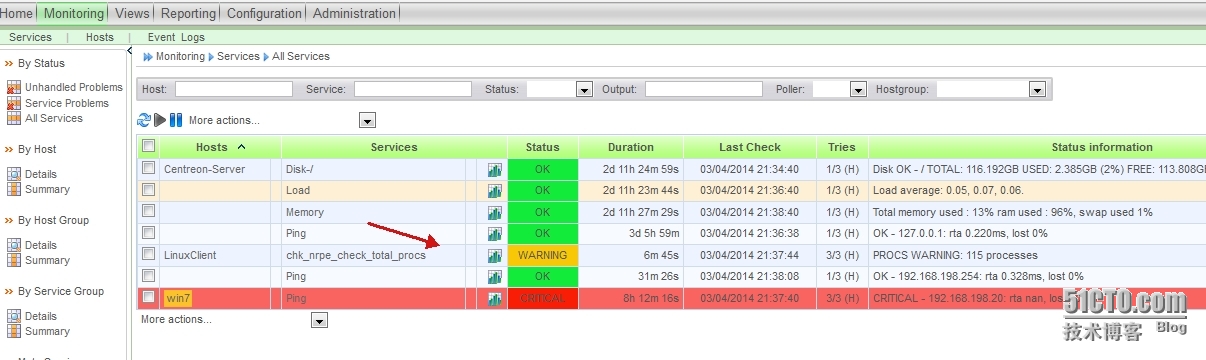Check the LinuxClient chk_nrpe row checkbox
The width and height of the screenshot is (1206, 360).
pos(148,254)
